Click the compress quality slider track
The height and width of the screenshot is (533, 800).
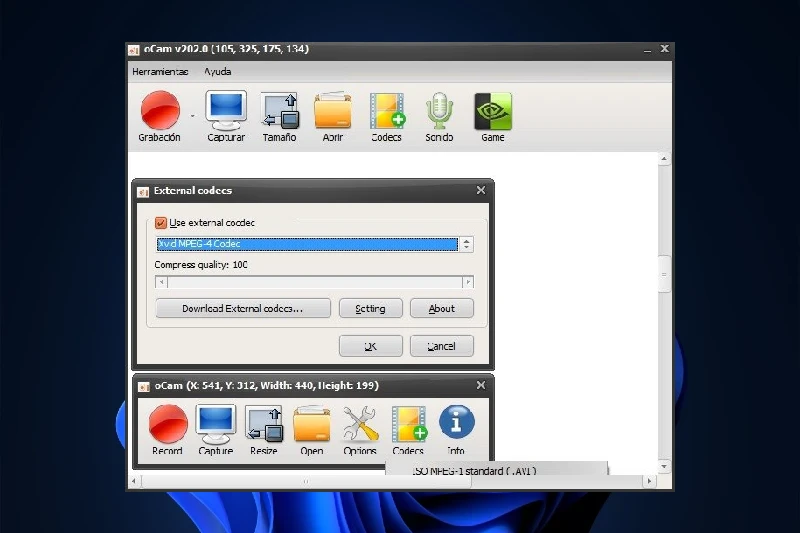pos(314,282)
